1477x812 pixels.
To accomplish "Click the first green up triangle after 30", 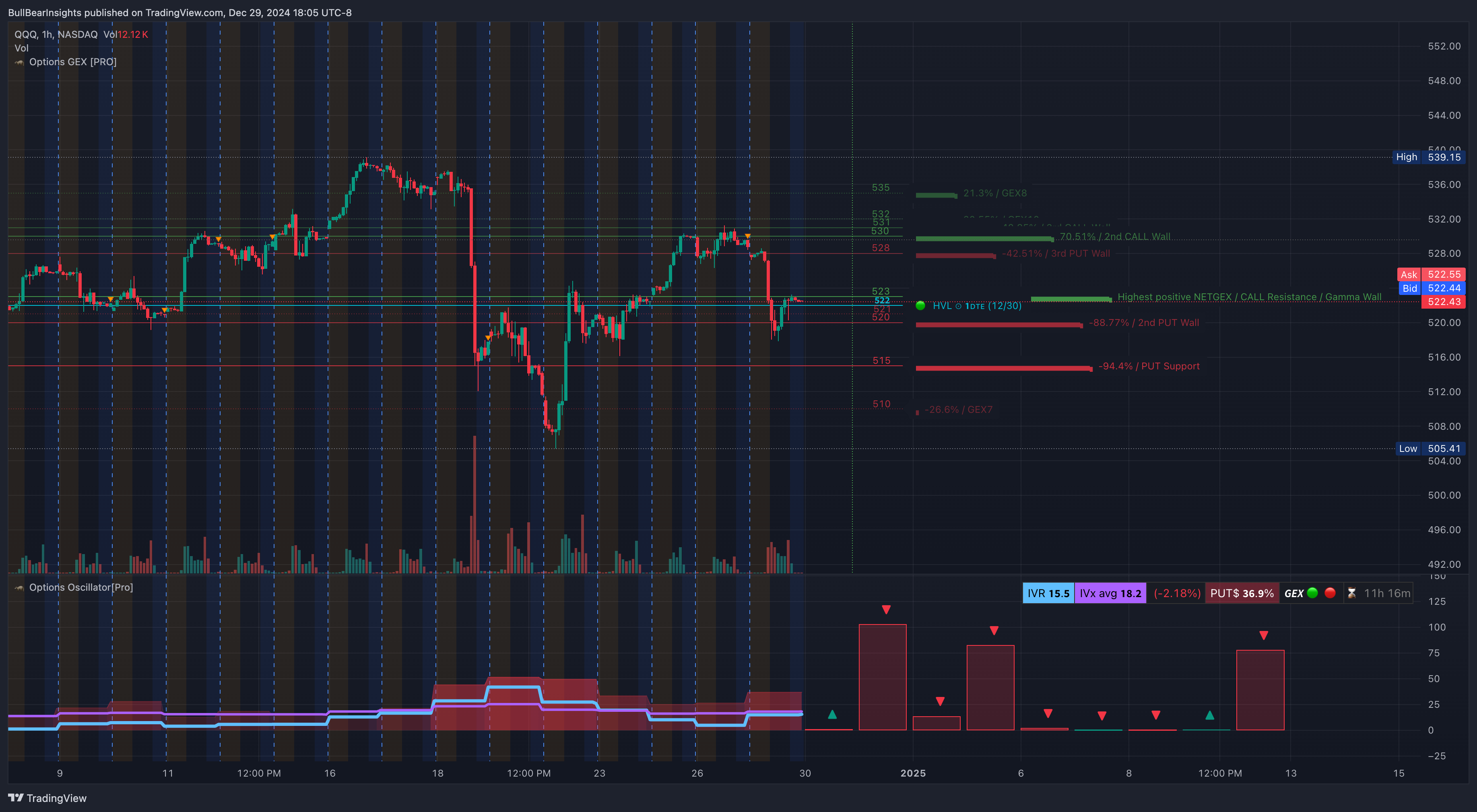I will click(x=832, y=715).
